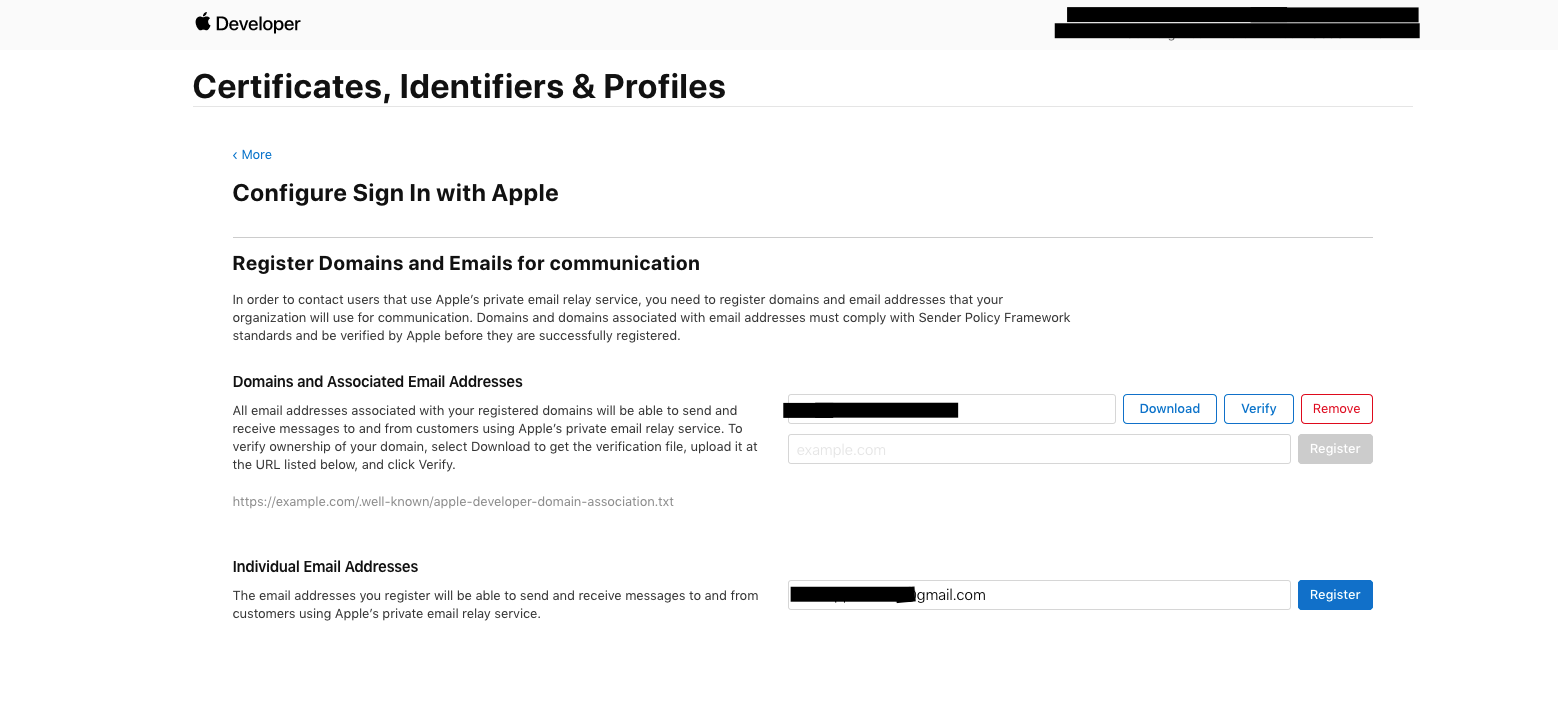Download the domain verification file

1169,409
